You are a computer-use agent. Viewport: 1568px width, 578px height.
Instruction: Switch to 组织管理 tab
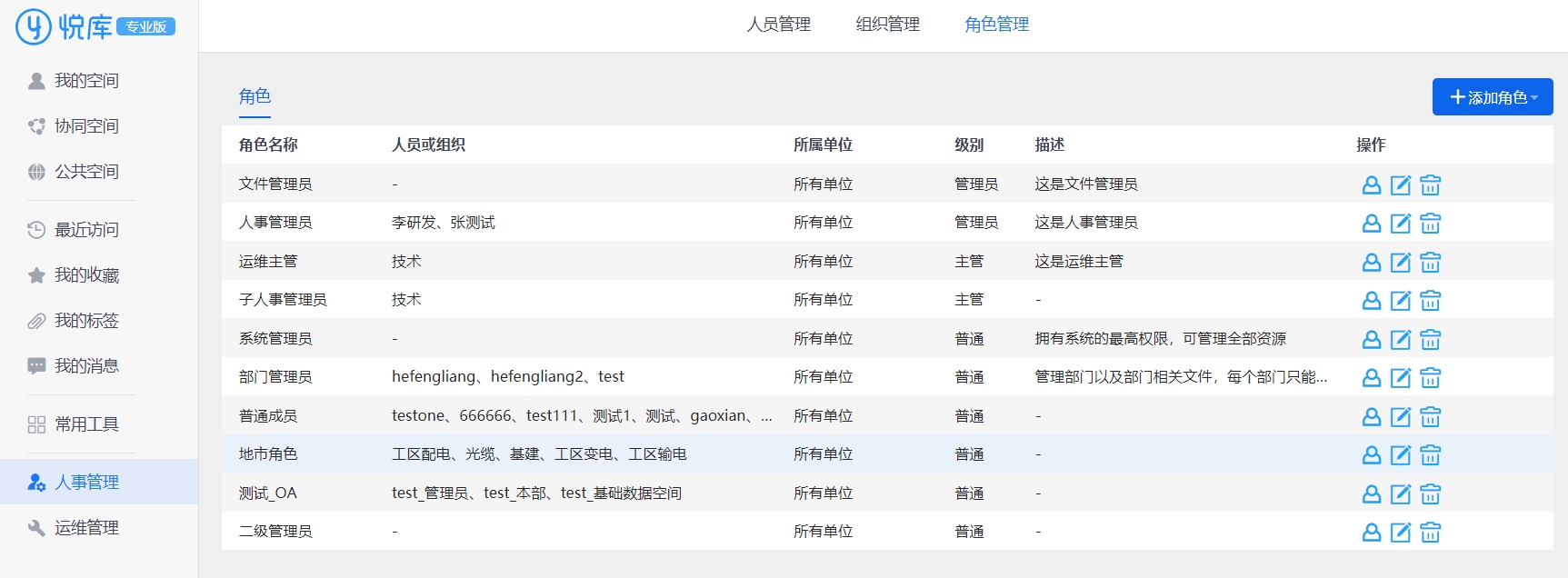(x=887, y=25)
